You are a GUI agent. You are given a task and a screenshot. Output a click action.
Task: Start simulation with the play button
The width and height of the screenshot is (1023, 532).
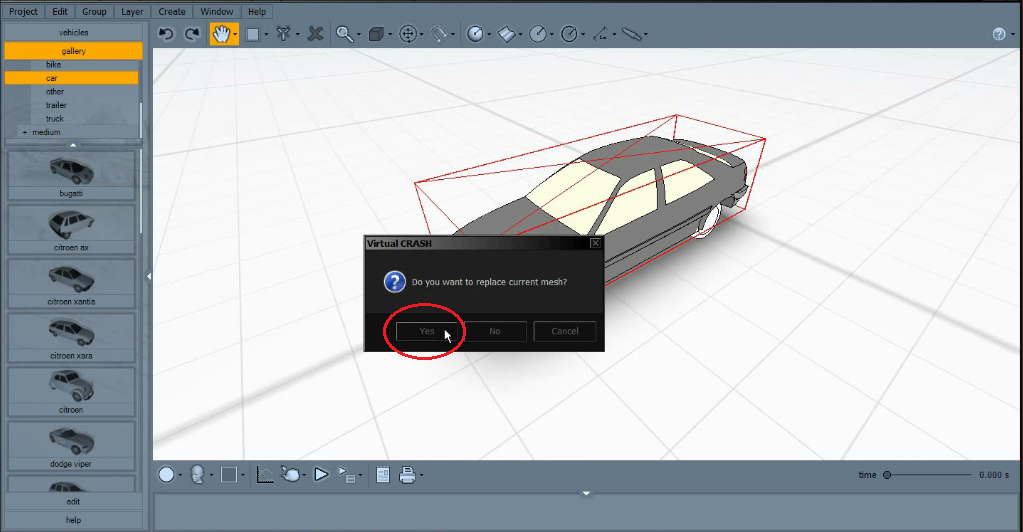click(321, 475)
